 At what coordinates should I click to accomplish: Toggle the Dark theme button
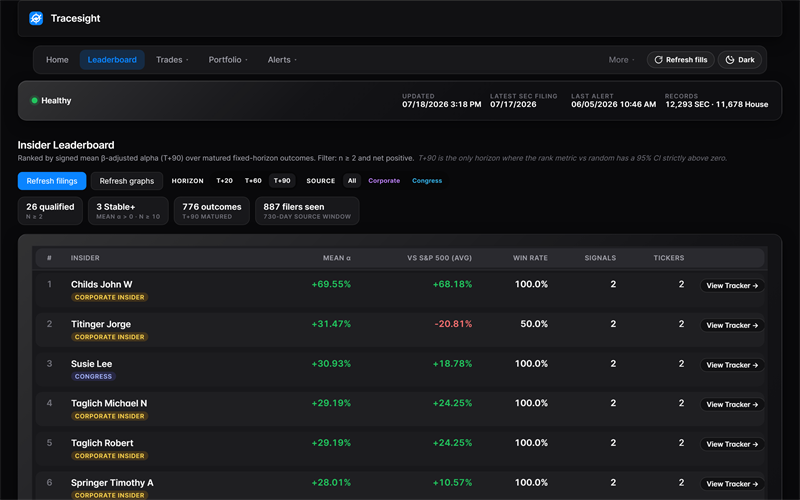pyautogui.click(x=740, y=60)
